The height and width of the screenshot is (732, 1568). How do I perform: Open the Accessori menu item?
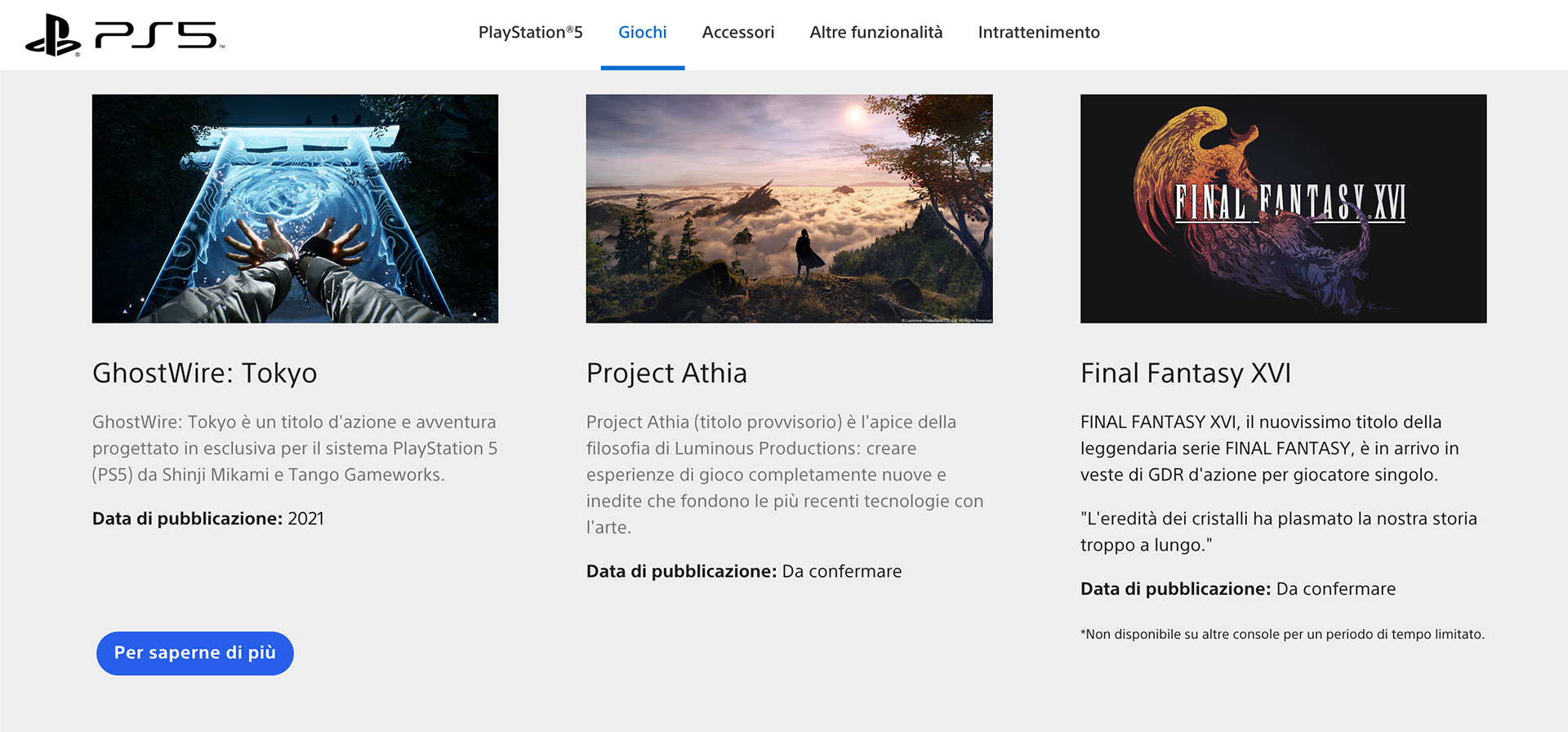click(x=738, y=33)
